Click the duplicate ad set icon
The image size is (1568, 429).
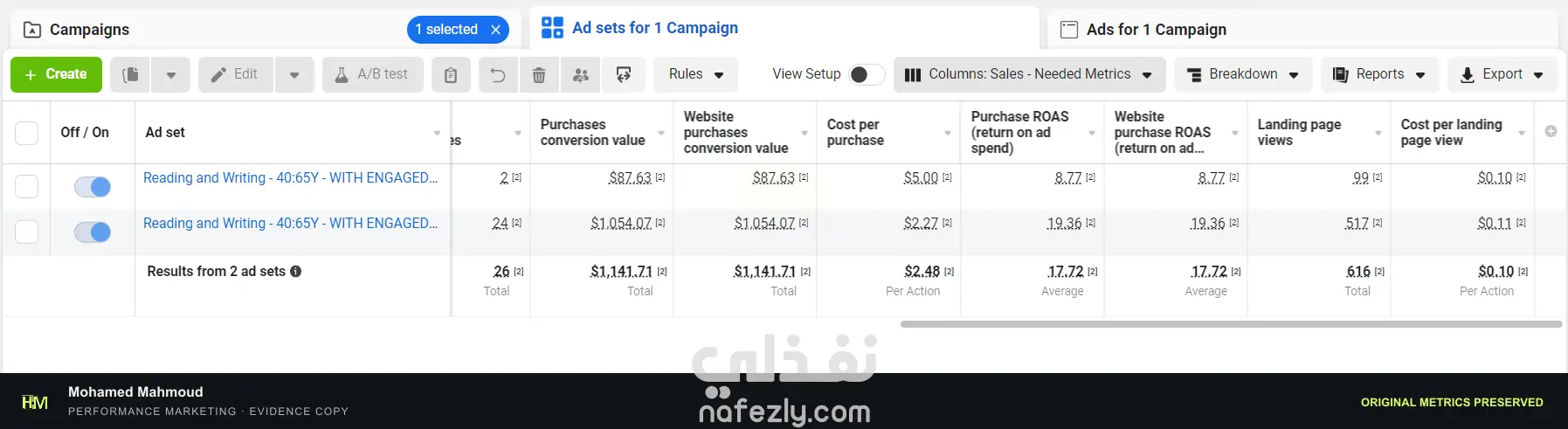[x=130, y=75]
